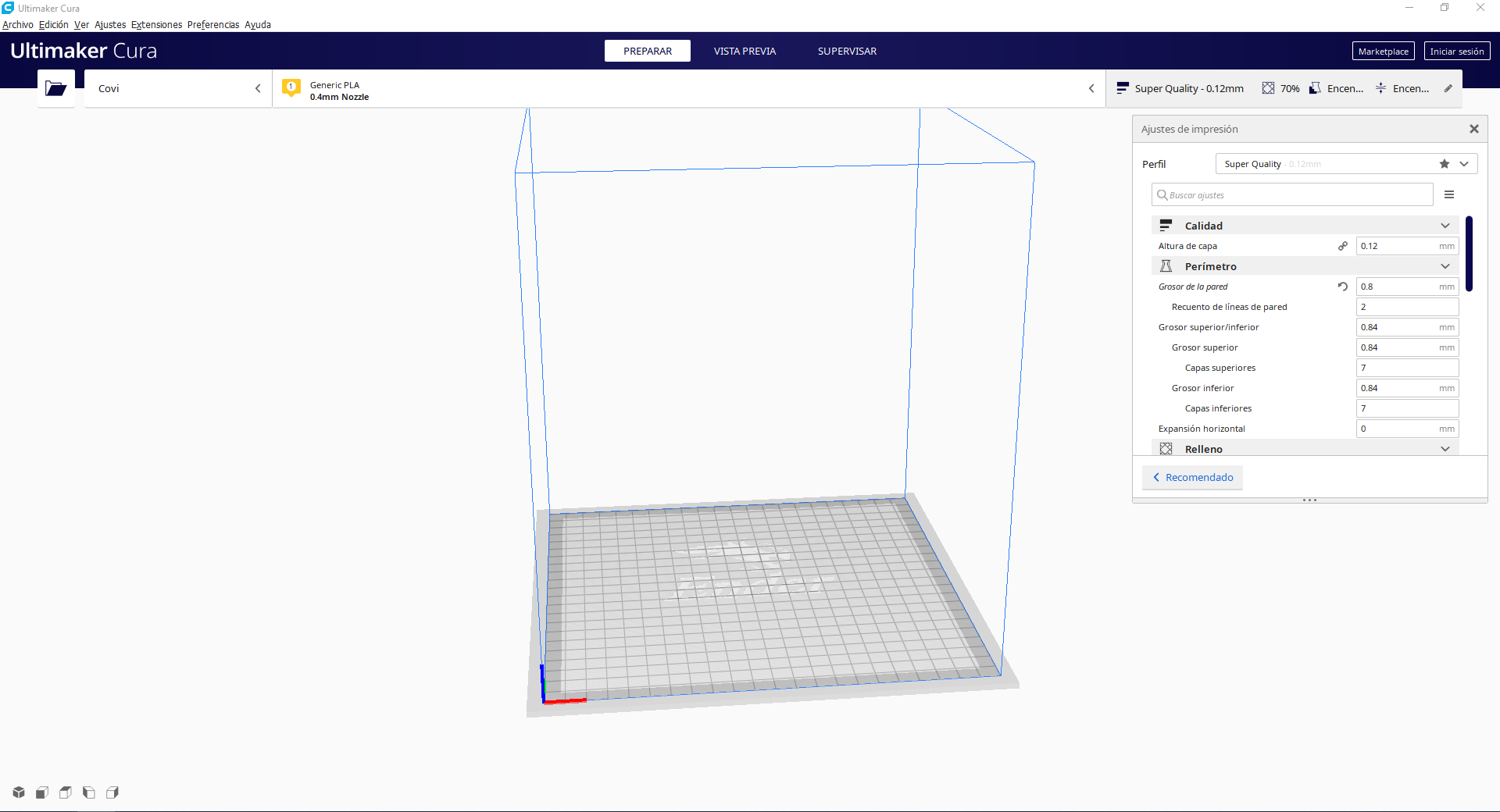Switch to the PREPARAR tab
Viewport: 1500px width, 812px height.
648,51
